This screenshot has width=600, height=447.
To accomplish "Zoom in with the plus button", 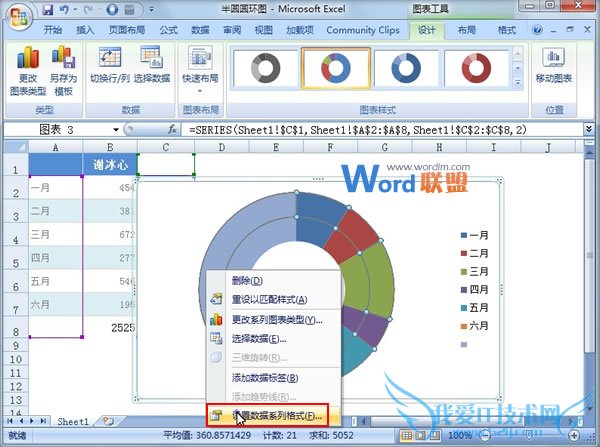I will point(574,435).
